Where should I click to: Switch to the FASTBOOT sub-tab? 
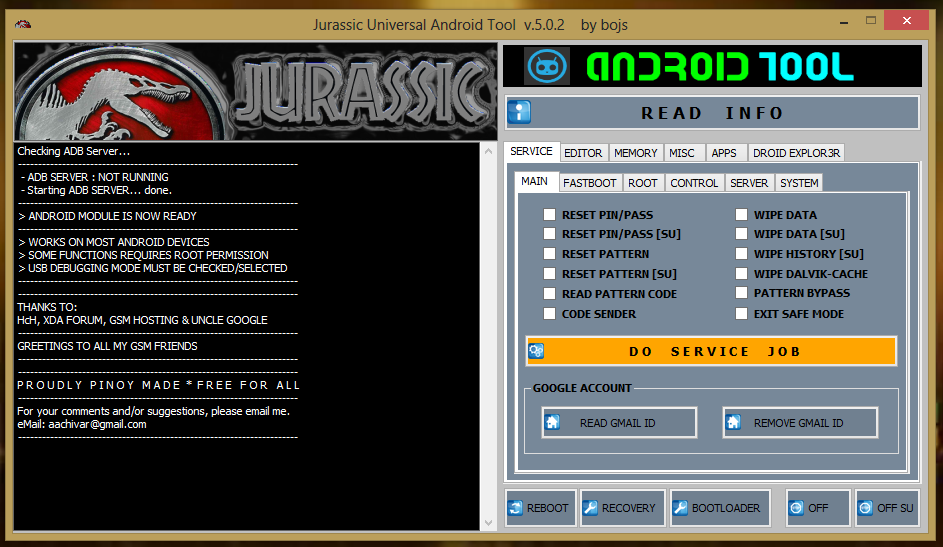tap(589, 183)
